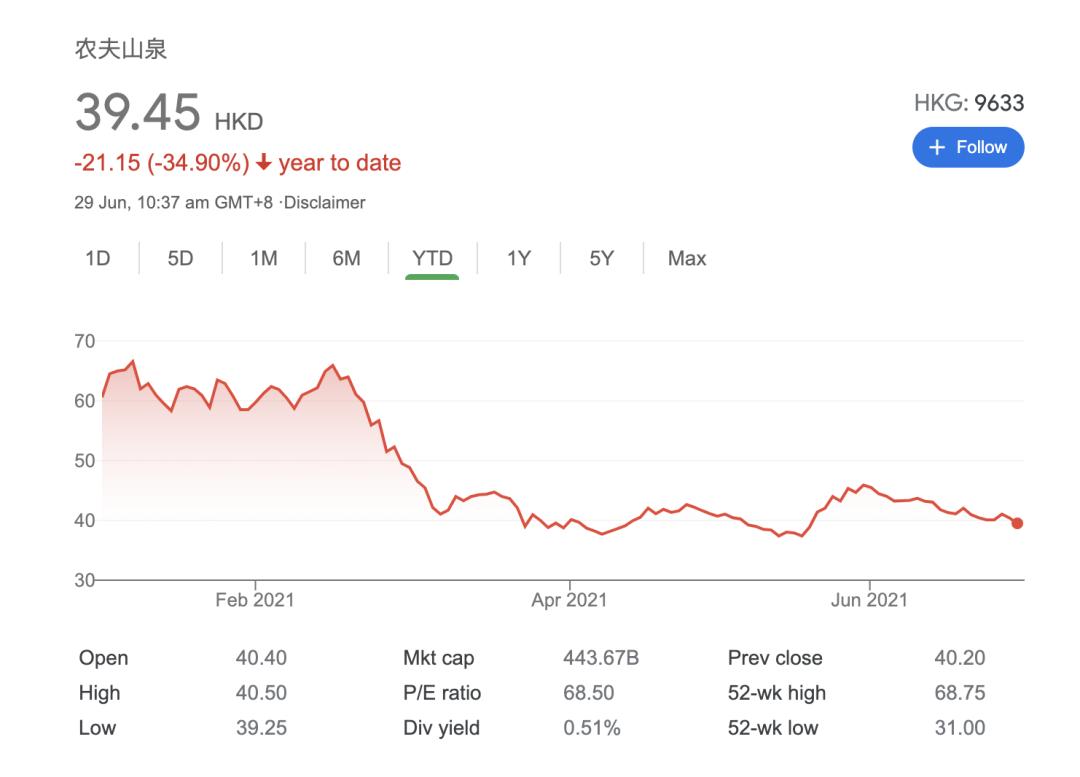Switch to the 5D tab
The image size is (1080, 777).
point(180,258)
